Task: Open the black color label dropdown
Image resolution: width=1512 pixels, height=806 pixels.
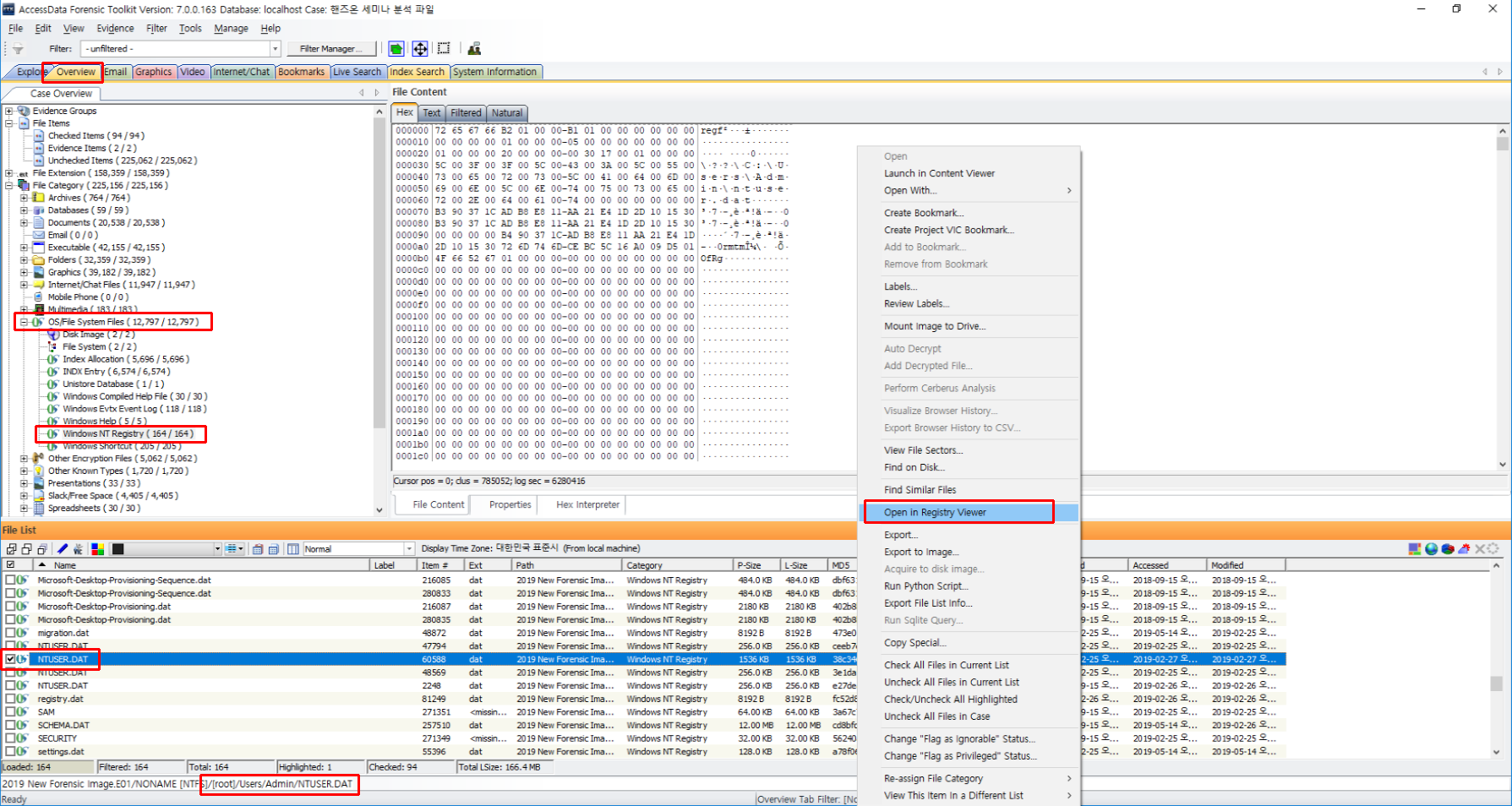Action: point(217,549)
